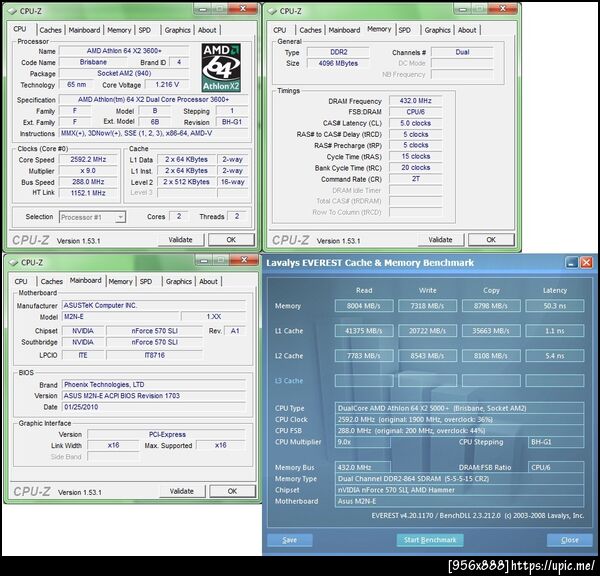Switch to CPU tab in bottom-left CPU-Z window
The width and height of the screenshot is (600, 576).
(21, 281)
